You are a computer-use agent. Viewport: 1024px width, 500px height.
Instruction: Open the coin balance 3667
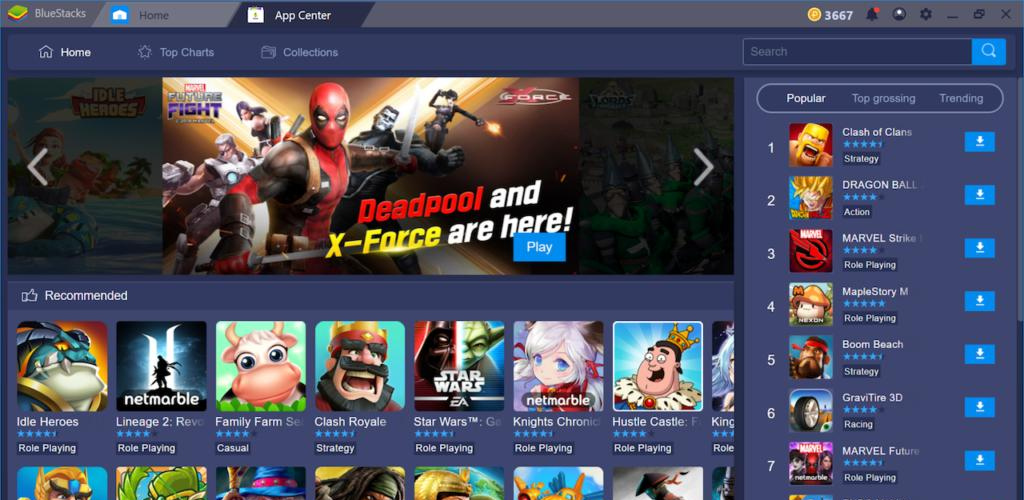click(830, 15)
